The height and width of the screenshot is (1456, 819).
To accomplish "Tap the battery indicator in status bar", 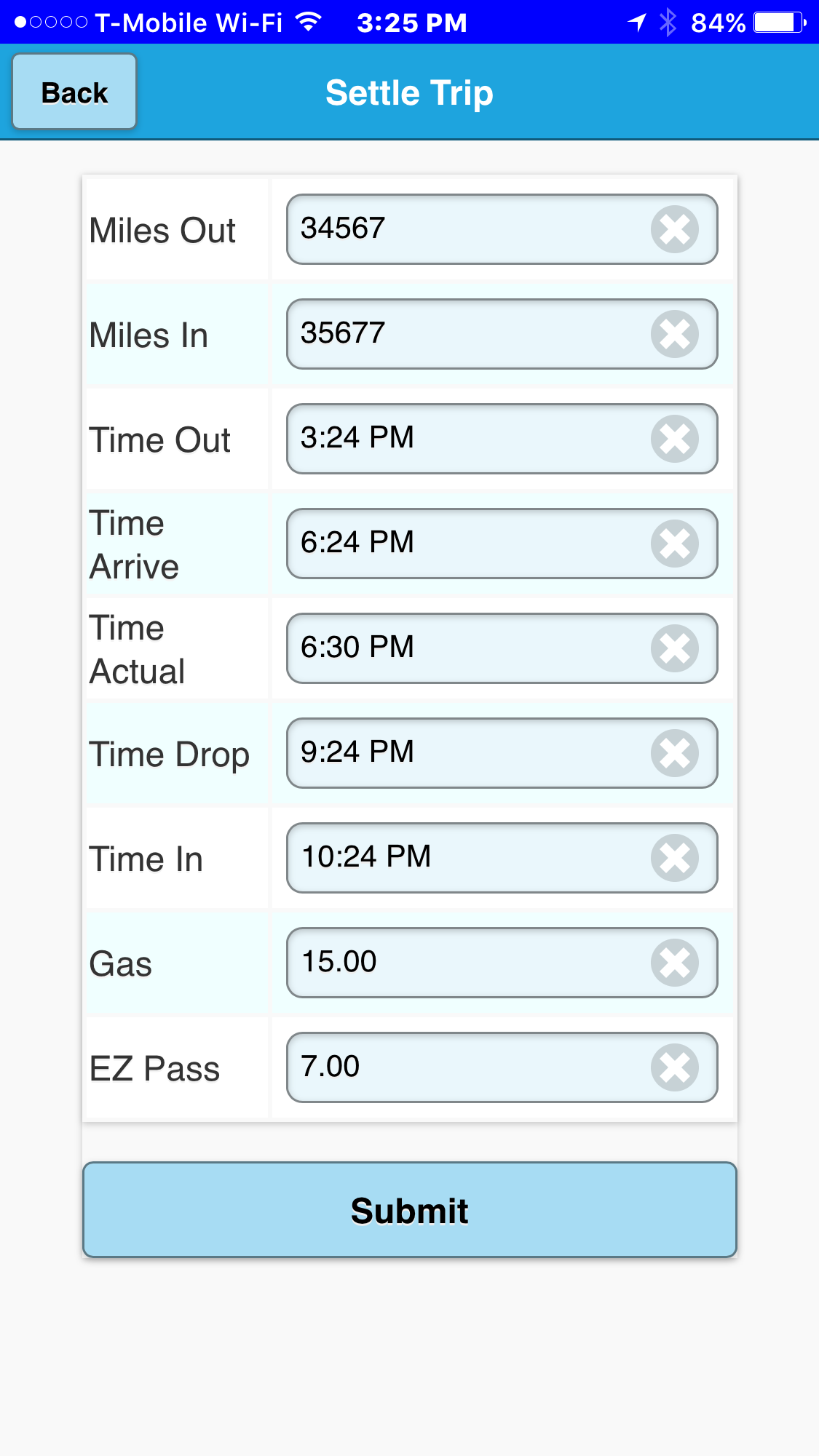I will (780, 23).
